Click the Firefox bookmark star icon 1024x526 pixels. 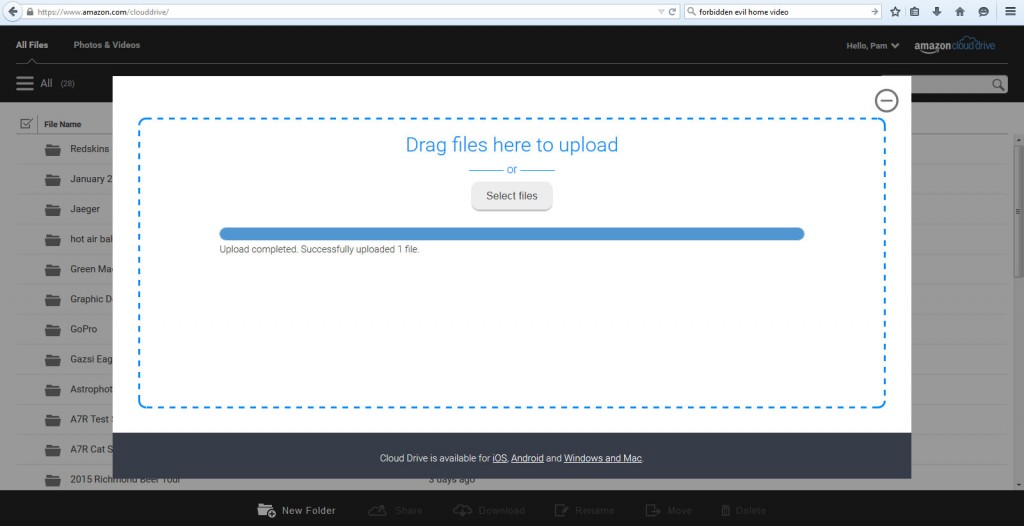895,11
